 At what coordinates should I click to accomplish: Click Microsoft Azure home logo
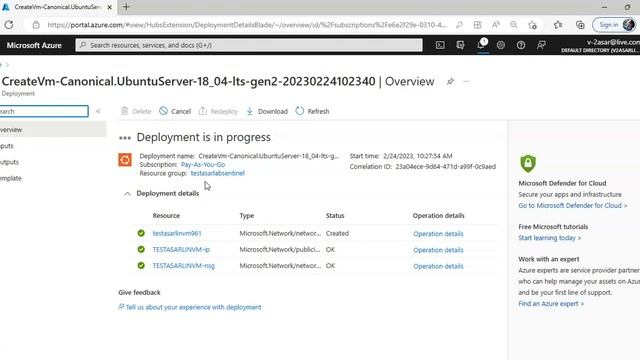point(34,45)
